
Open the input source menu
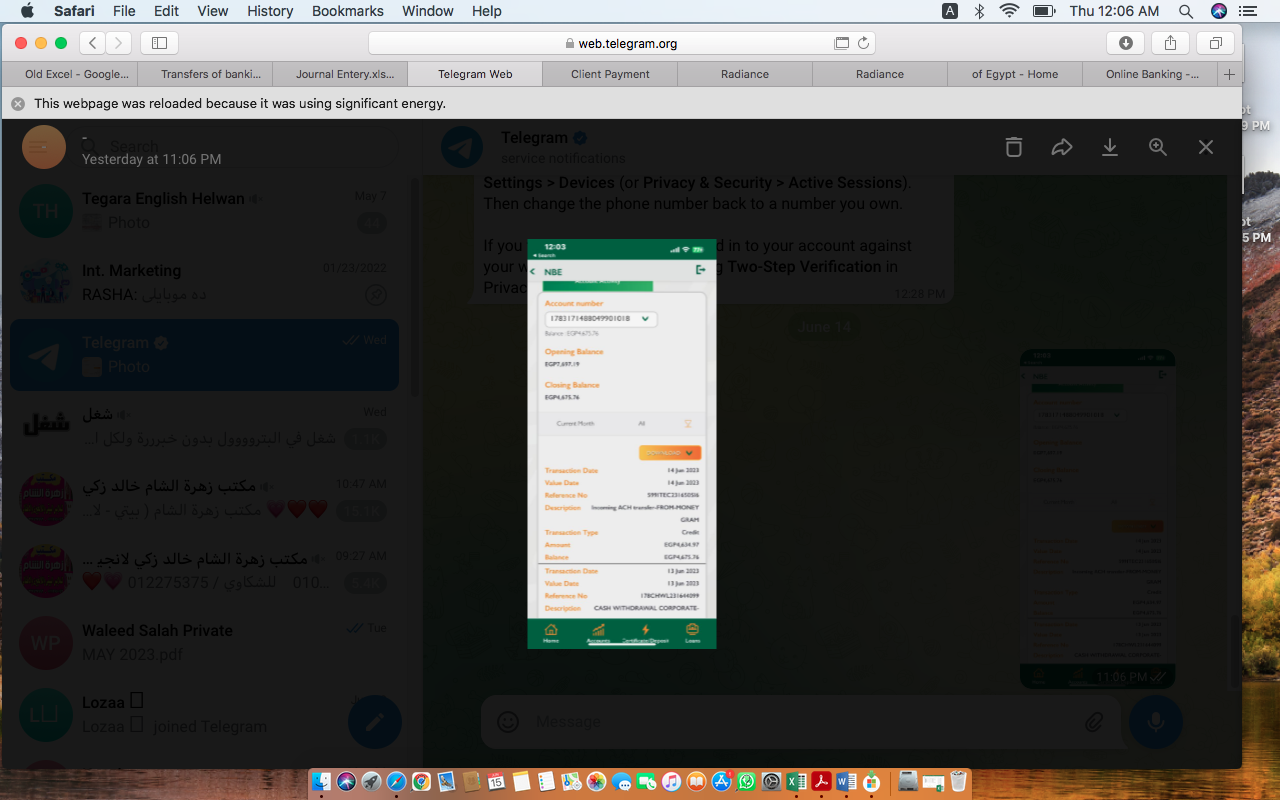pyautogui.click(x=950, y=11)
